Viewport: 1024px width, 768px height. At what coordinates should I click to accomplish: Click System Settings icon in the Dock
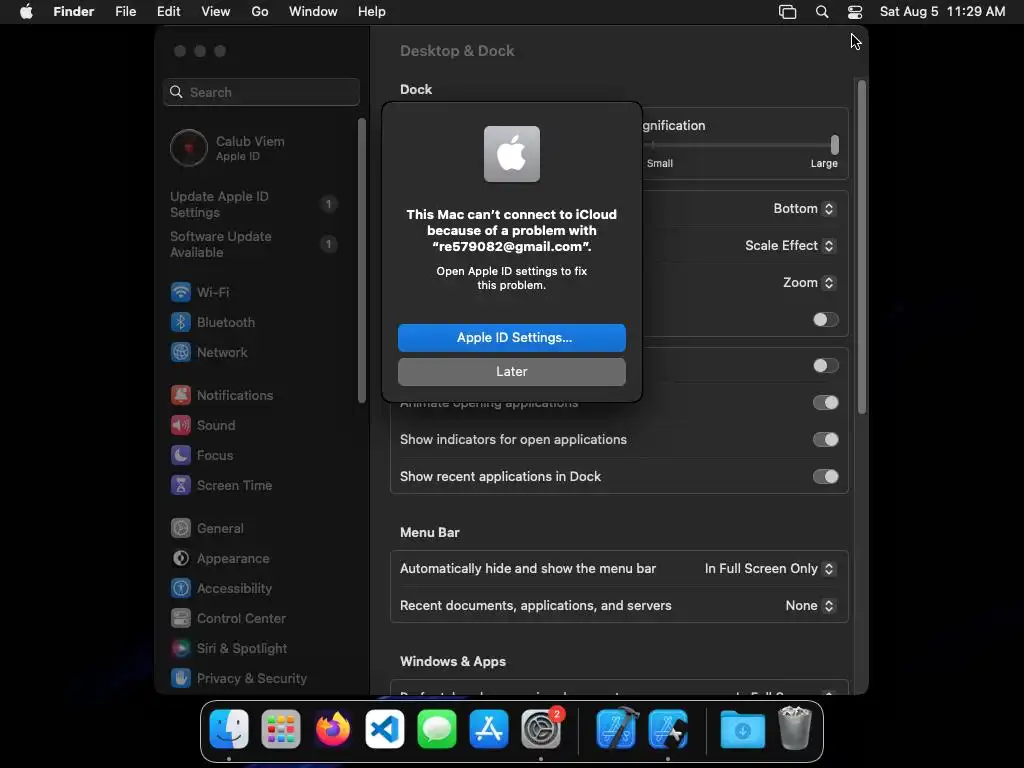click(x=541, y=729)
